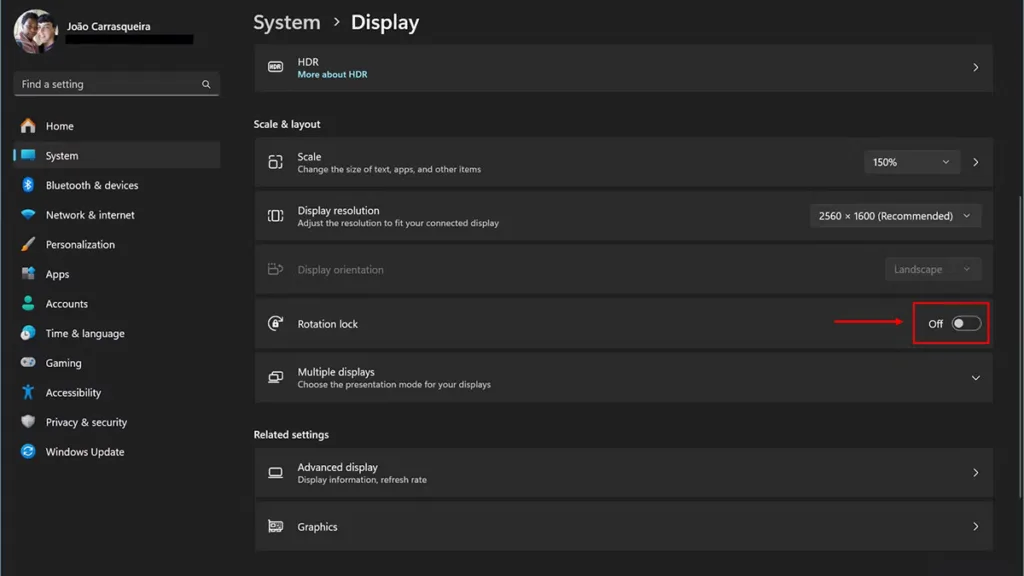Screen dimensions: 1024x576
Task: Click 'Adjust the resolution' description text
Action: [398, 223]
